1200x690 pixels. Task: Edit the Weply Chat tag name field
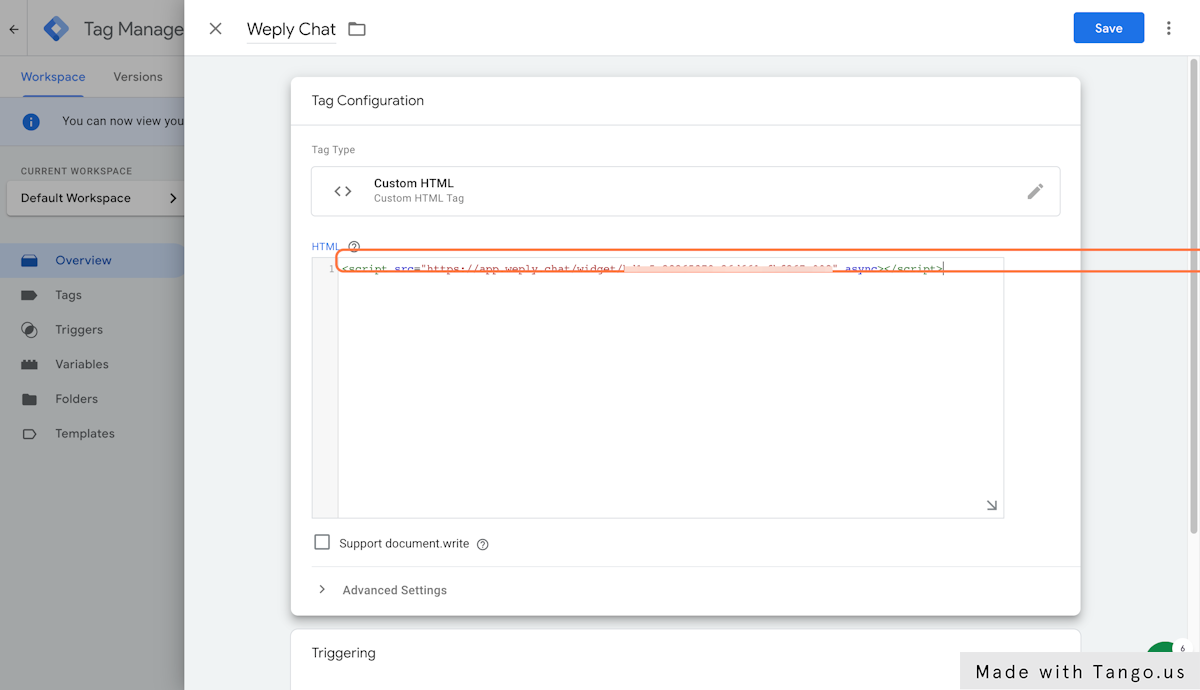coord(291,29)
